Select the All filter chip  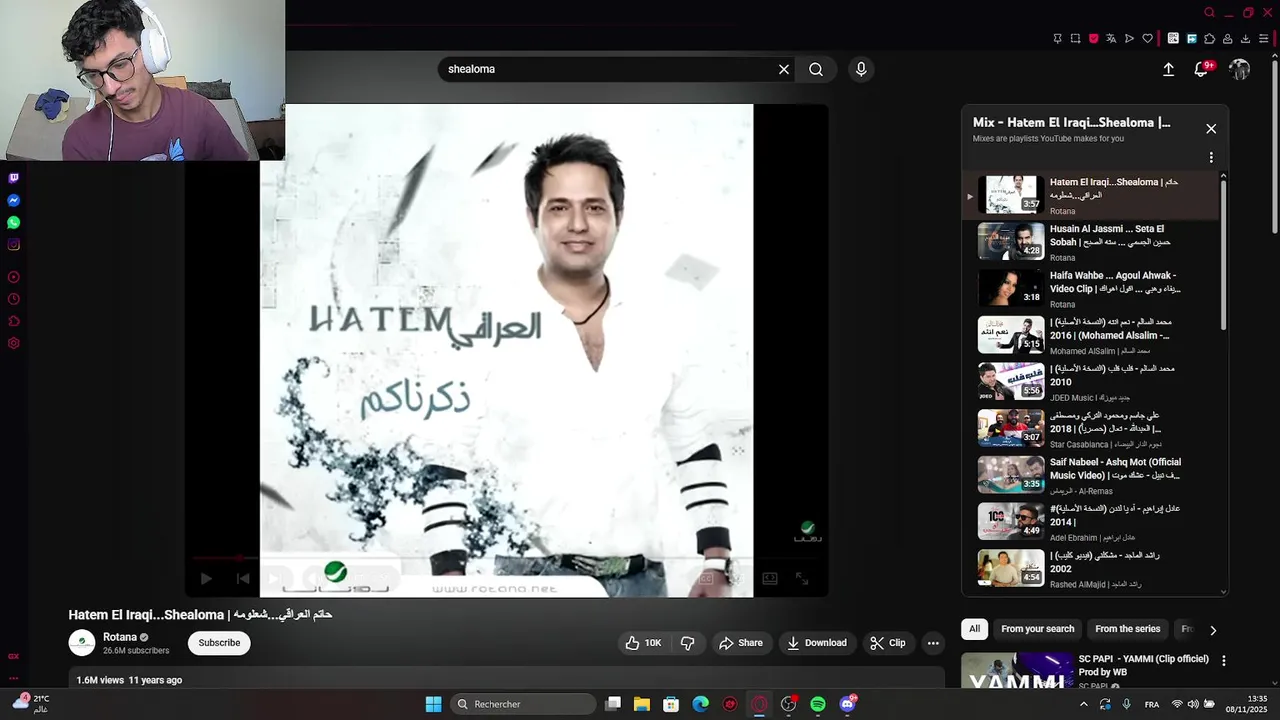pos(974,629)
